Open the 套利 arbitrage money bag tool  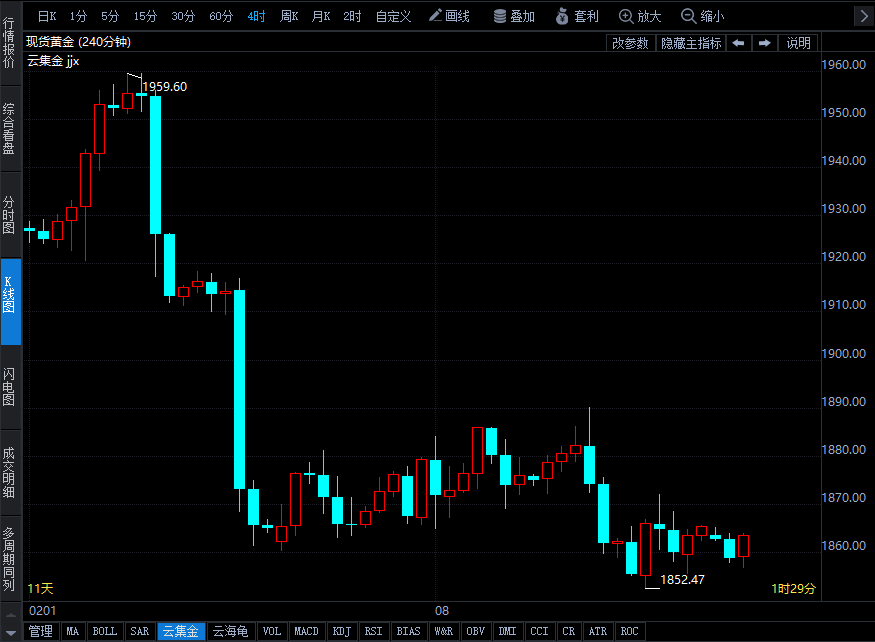pyautogui.click(x=577, y=16)
